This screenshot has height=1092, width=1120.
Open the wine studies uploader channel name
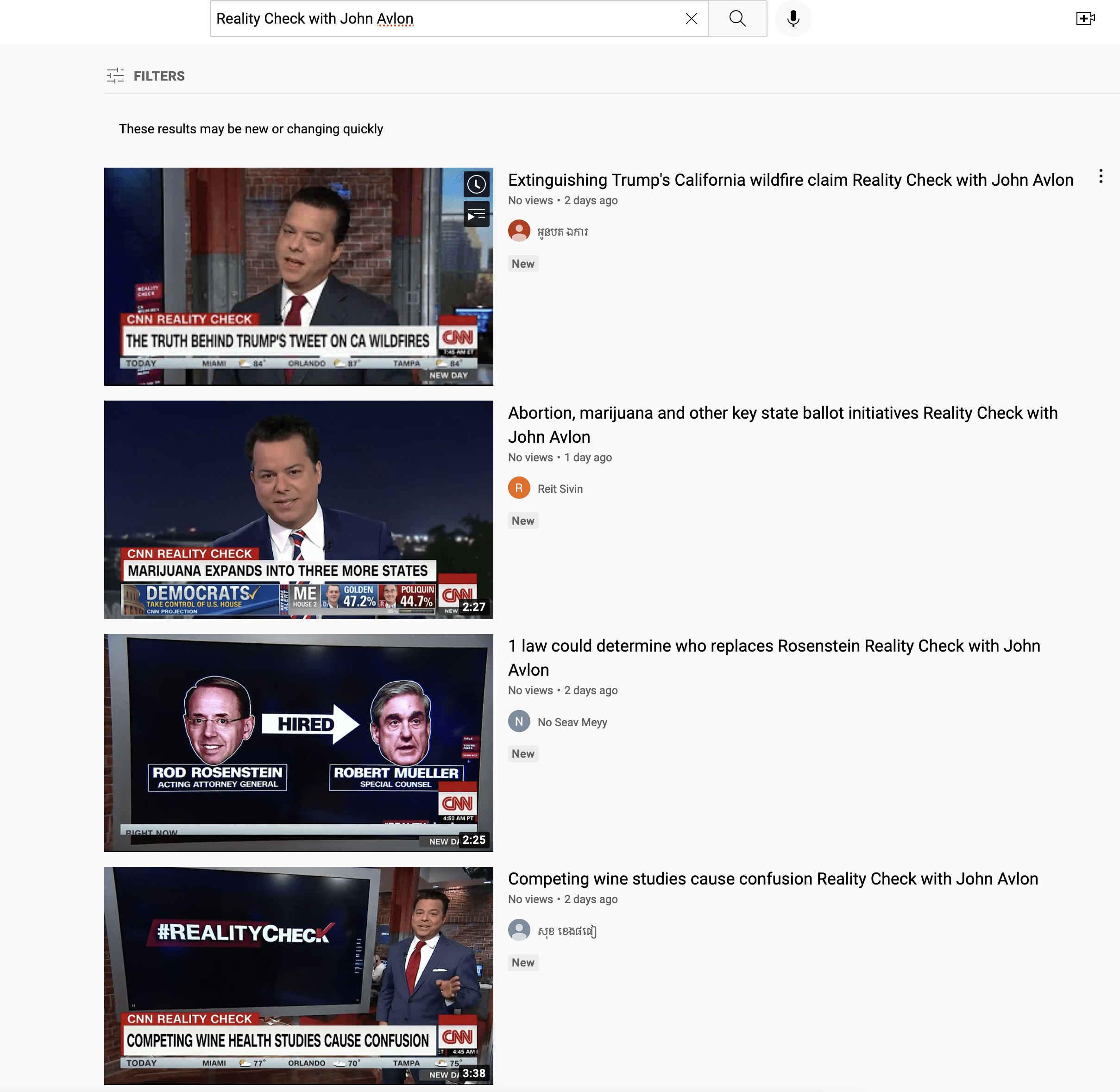point(567,931)
